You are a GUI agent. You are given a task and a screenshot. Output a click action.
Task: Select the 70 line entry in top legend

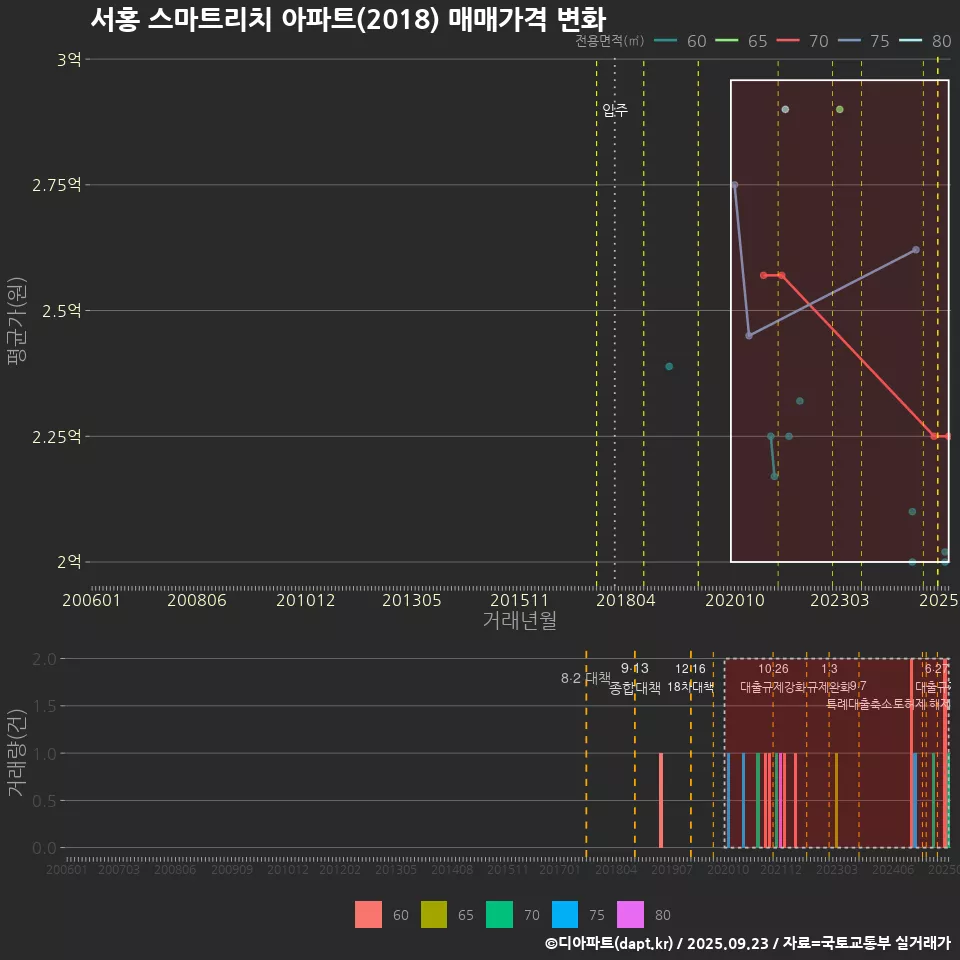click(803, 41)
